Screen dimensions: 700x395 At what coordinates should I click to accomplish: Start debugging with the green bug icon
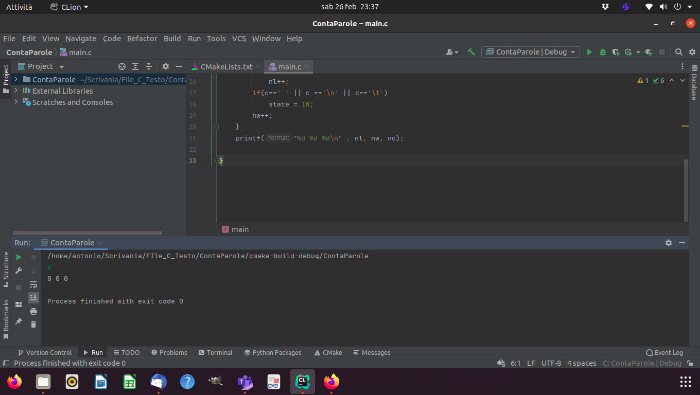click(x=603, y=52)
